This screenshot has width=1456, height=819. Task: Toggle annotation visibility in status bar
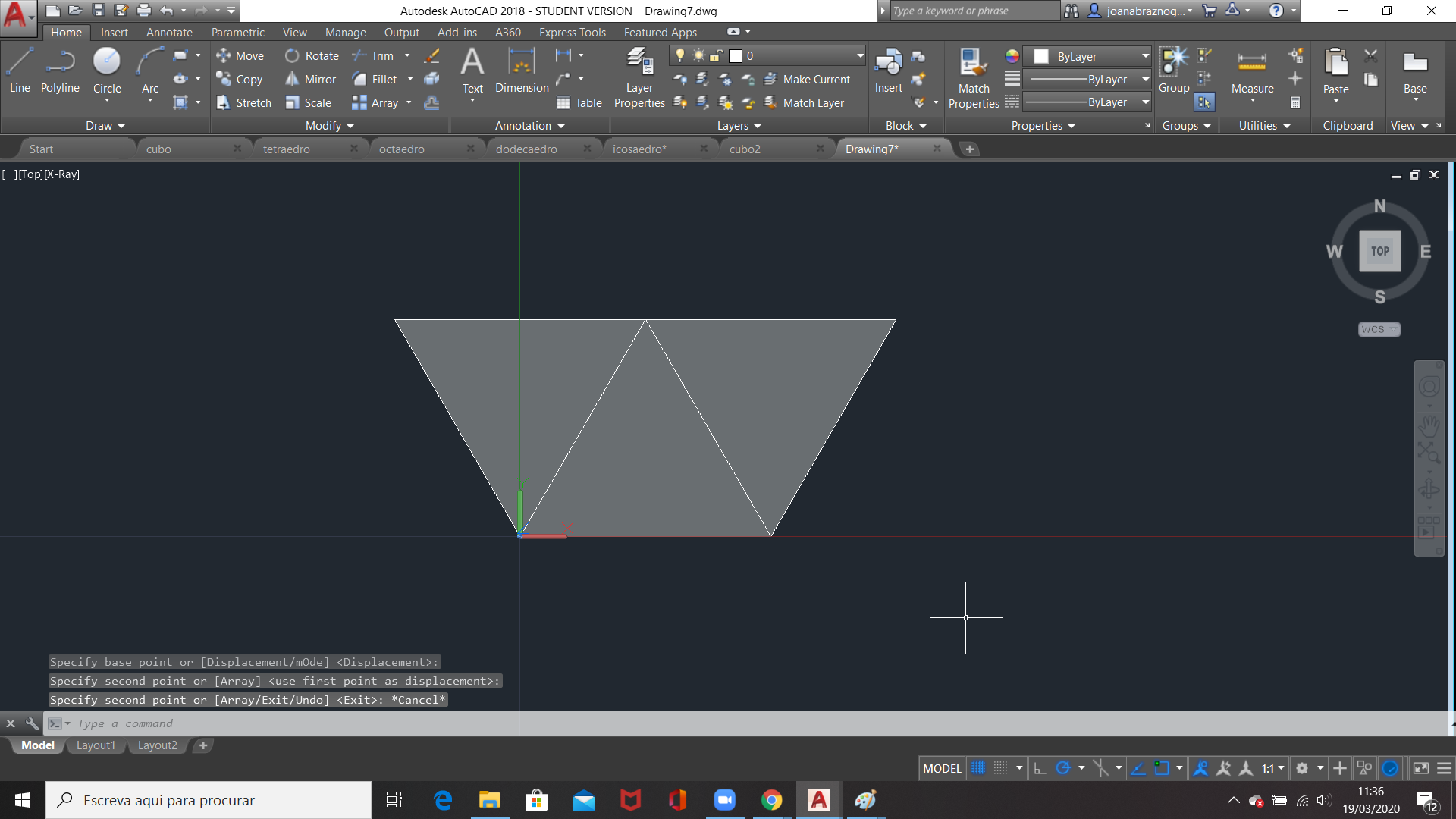pos(1200,768)
